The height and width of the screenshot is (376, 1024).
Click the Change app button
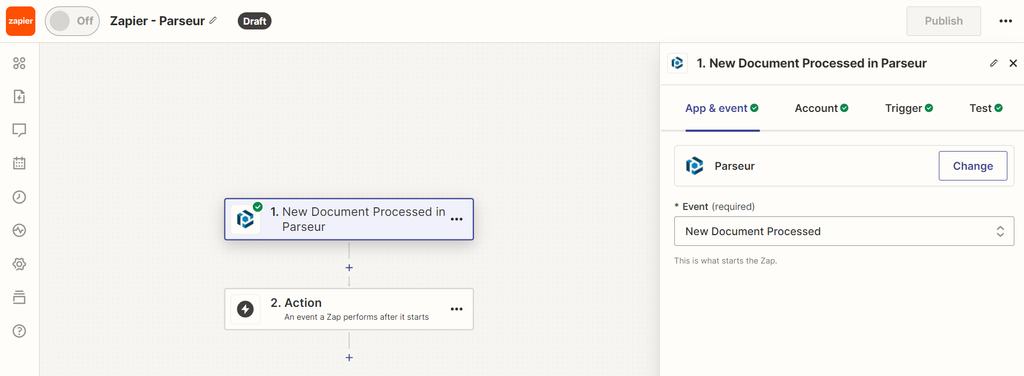[x=972, y=166]
